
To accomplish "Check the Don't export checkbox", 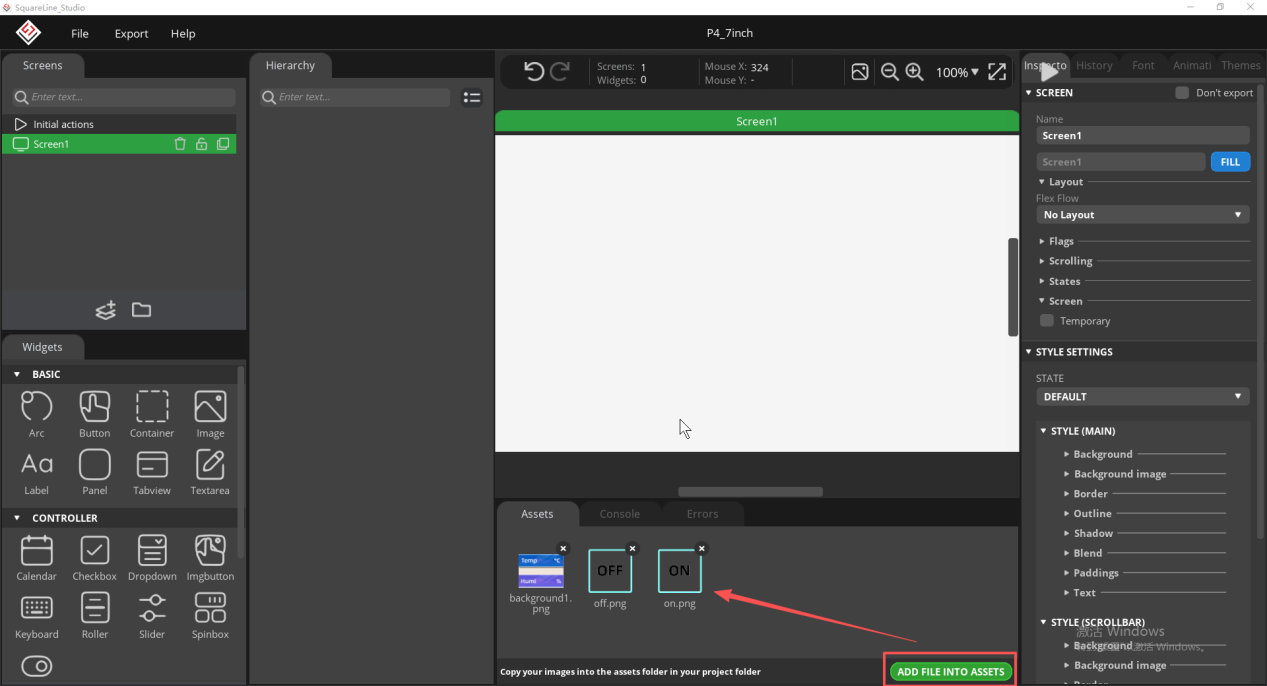I will tap(1182, 93).
